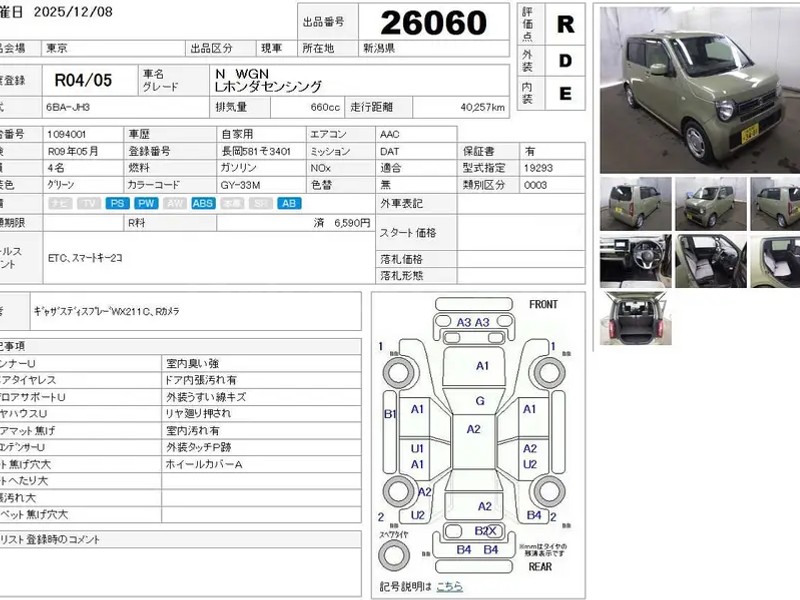Screen dimensions: 800x600
Task: Open the こちら symbol explanation link
Action: pyautogui.click(x=449, y=587)
